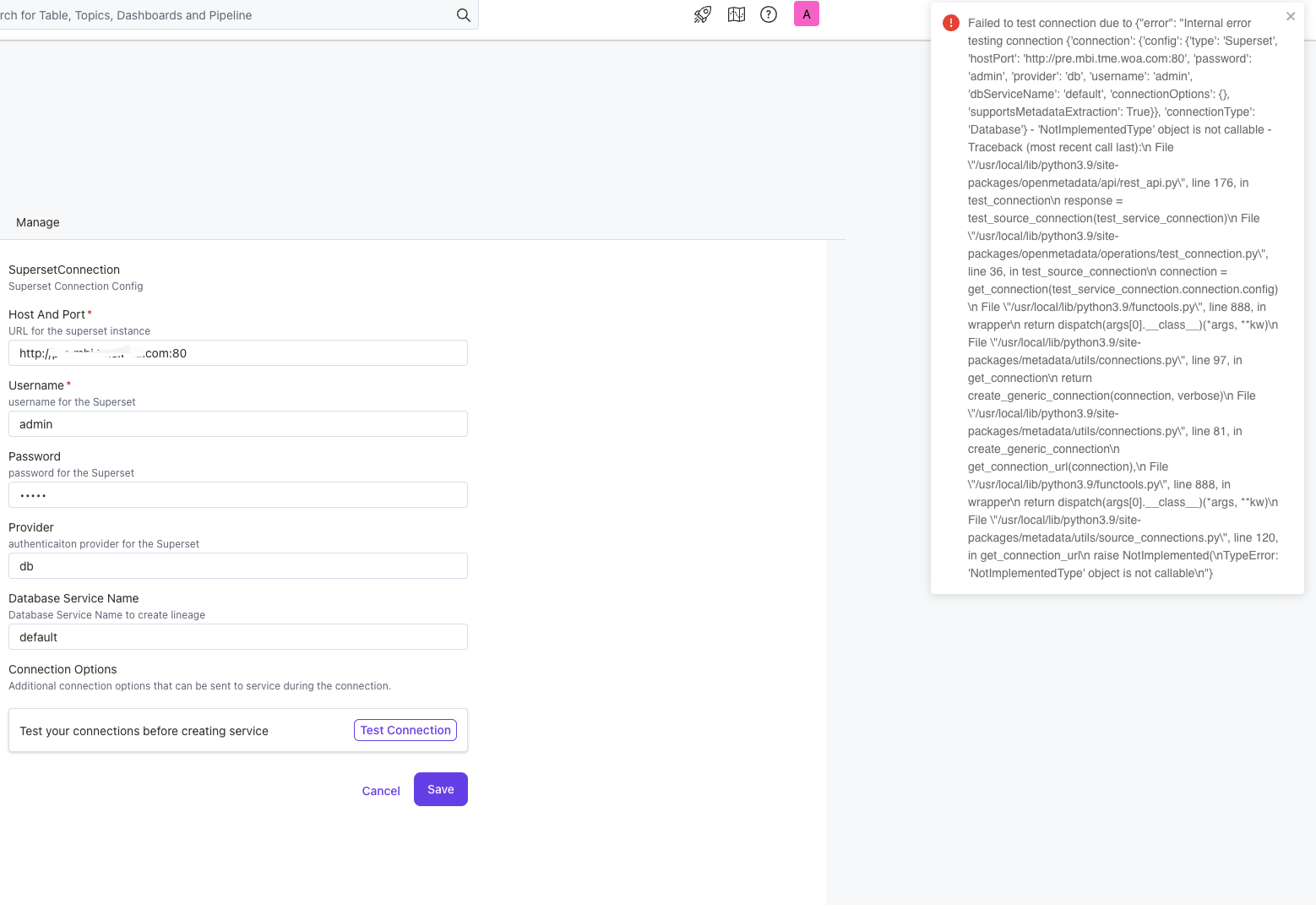
Task: Focus the Host And Port input field
Action: (x=237, y=352)
